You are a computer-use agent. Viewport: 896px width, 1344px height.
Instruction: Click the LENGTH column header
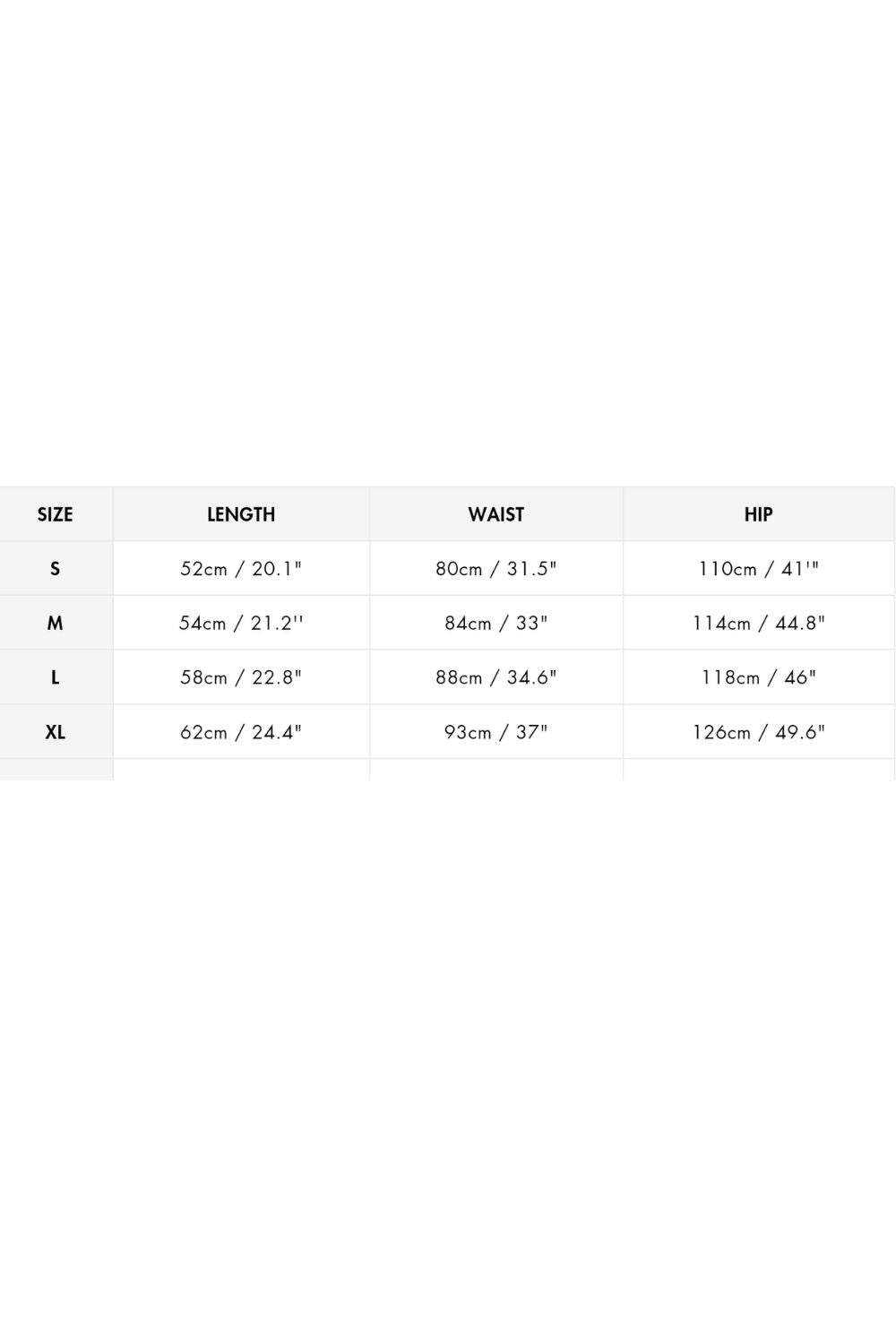point(241,514)
